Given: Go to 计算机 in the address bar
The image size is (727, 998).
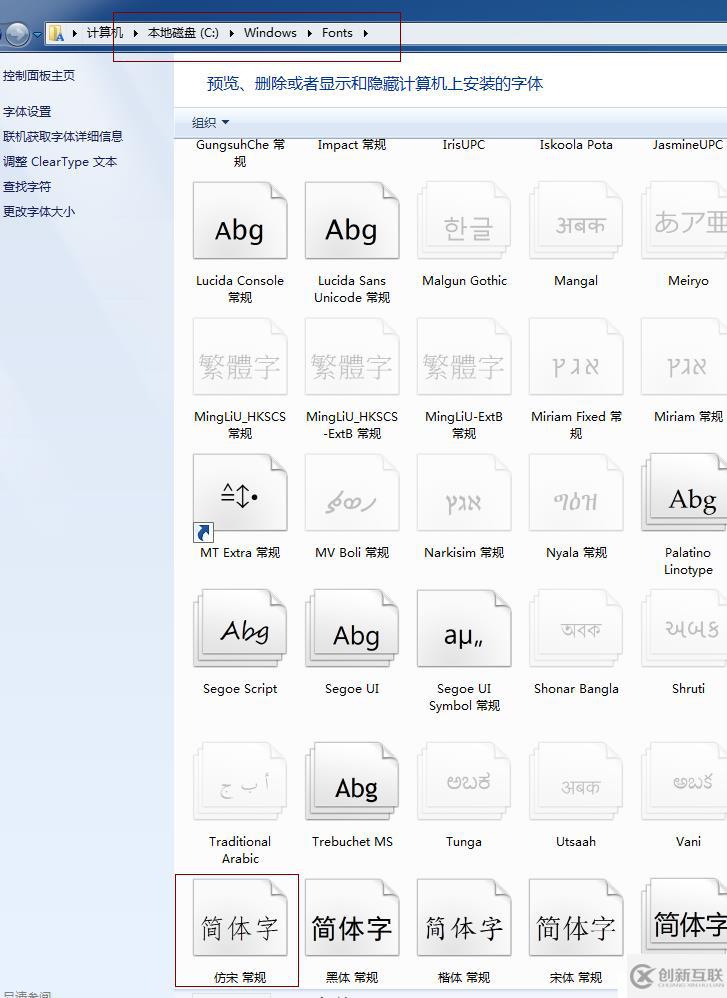Looking at the screenshot, I should 104,33.
